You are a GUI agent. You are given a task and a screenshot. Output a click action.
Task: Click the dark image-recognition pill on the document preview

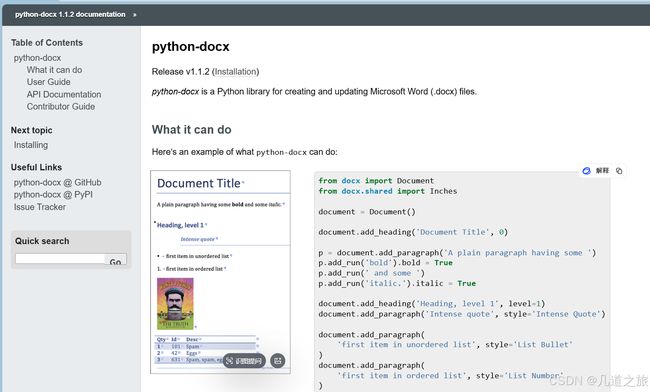point(244,361)
